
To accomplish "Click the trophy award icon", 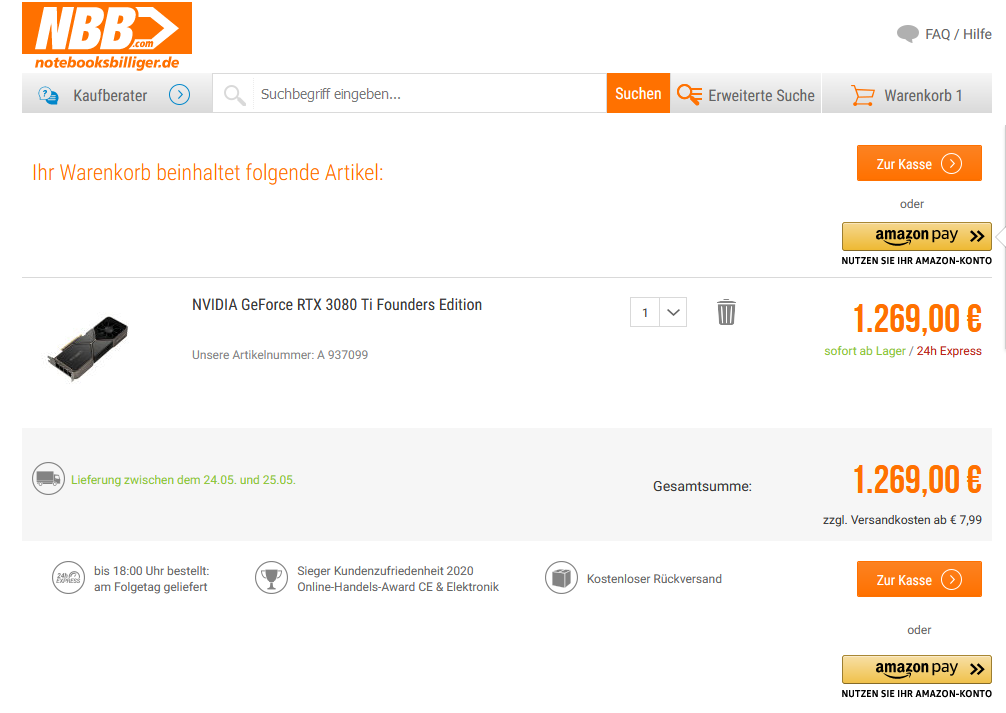I will click(x=271, y=578).
